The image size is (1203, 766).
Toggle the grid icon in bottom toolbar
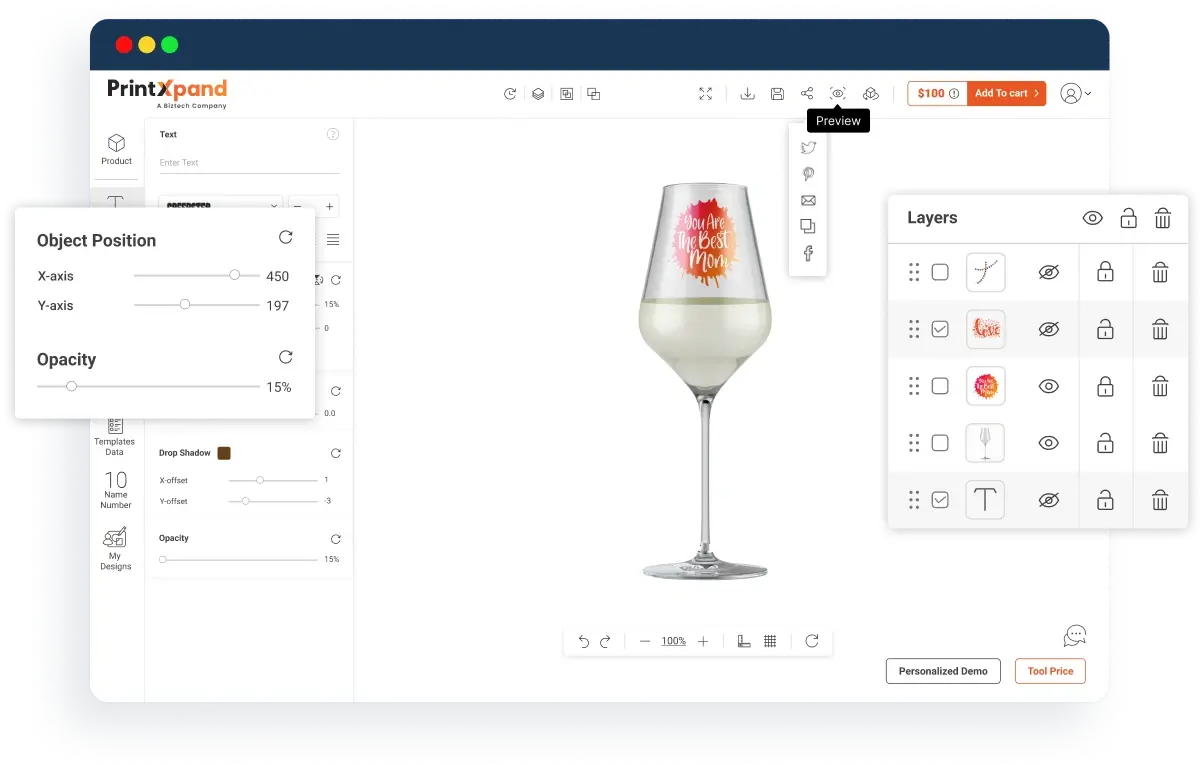click(x=770, y=641)
